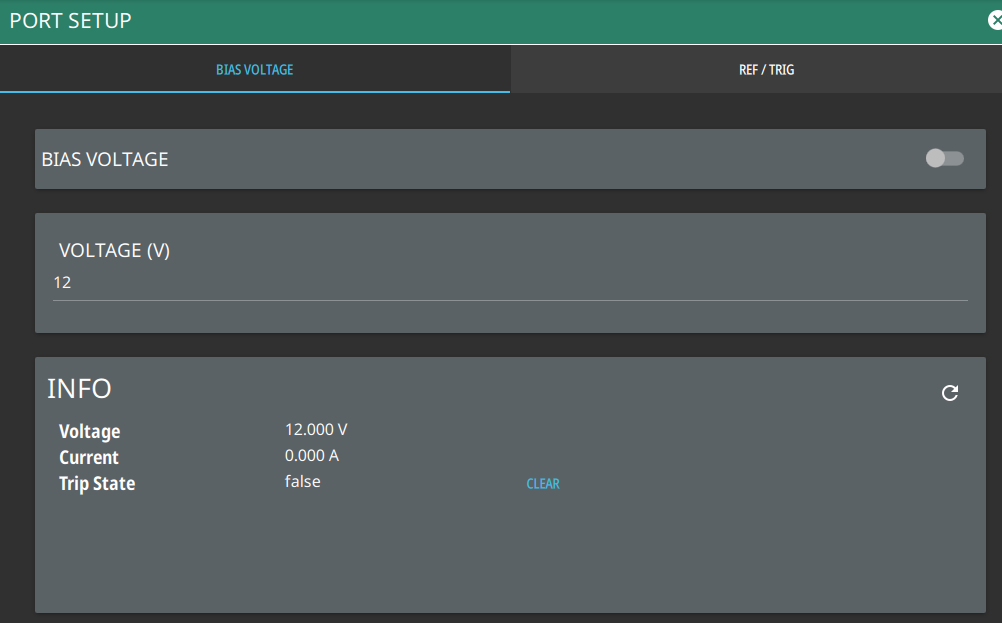Click the INFO panel heading
The image size is (1002, 623).
pos(79,389)
